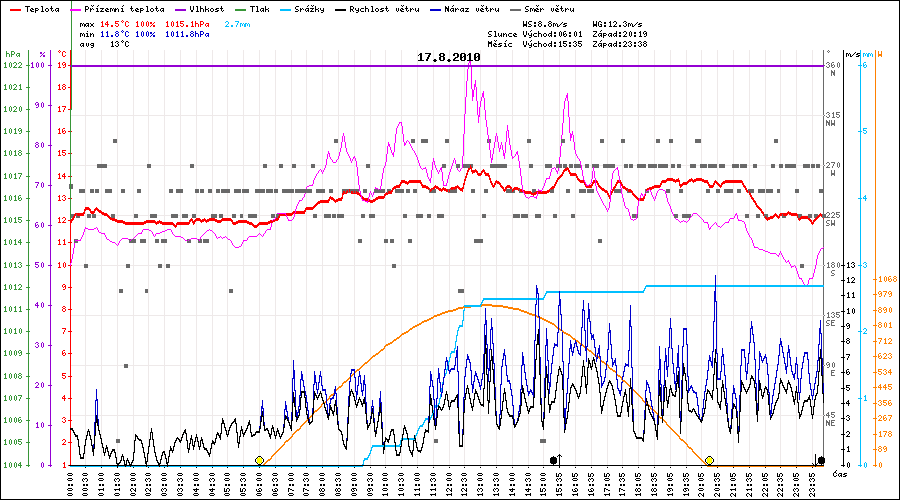The image size is (900, 500).
Task: Click the 06:00 time axis label
Action: click(260, 483)
